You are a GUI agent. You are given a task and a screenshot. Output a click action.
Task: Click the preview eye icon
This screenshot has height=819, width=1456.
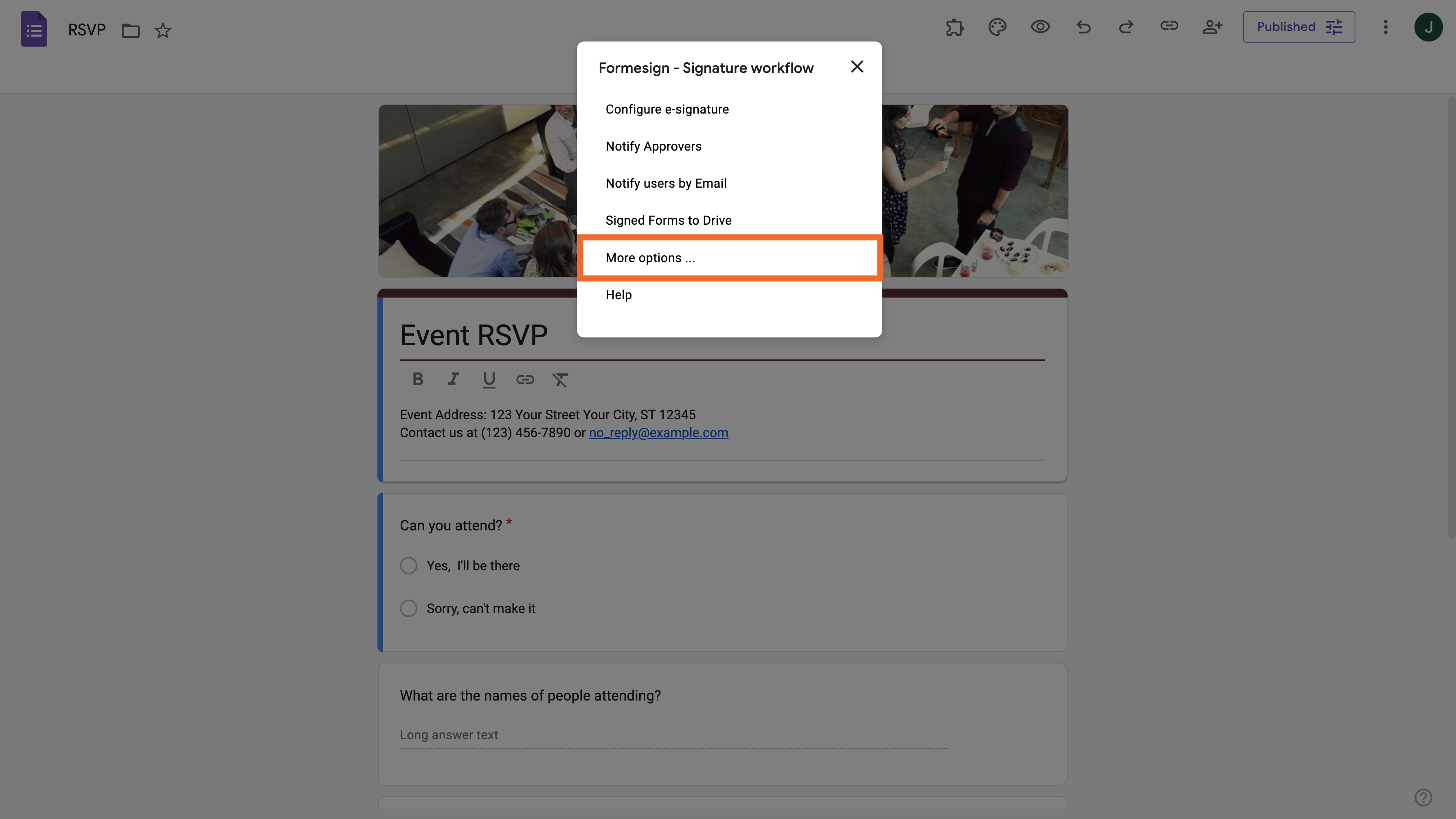click(x=1040, y=27)
